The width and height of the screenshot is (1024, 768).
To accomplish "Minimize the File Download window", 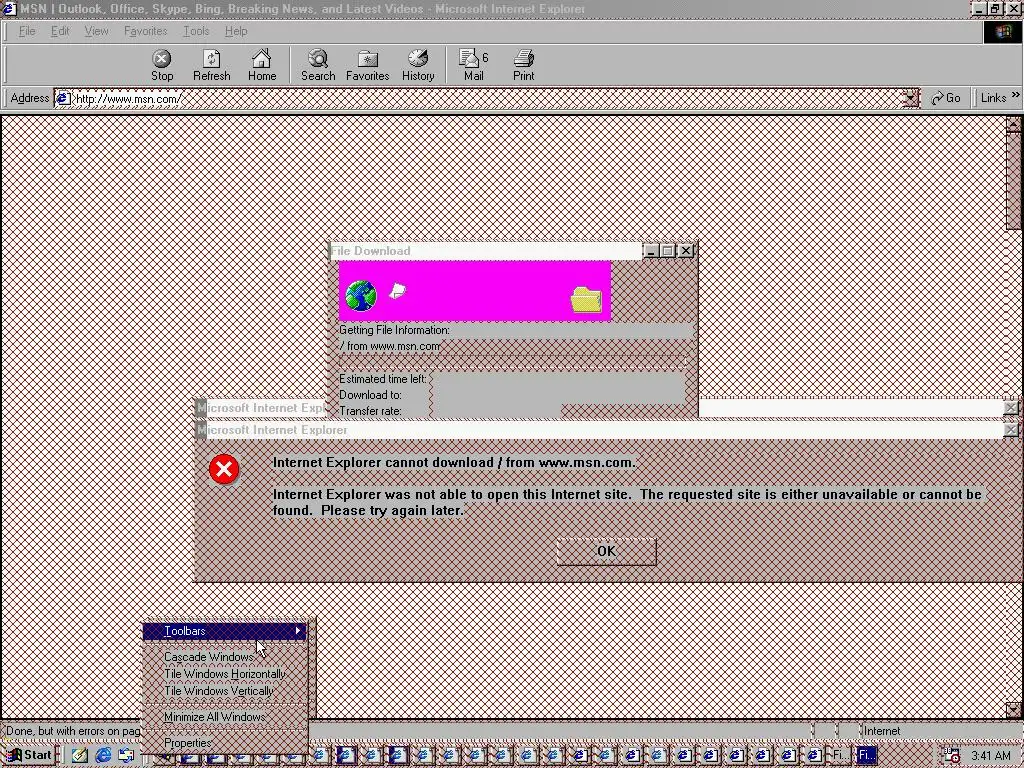I will click(650, 251).
